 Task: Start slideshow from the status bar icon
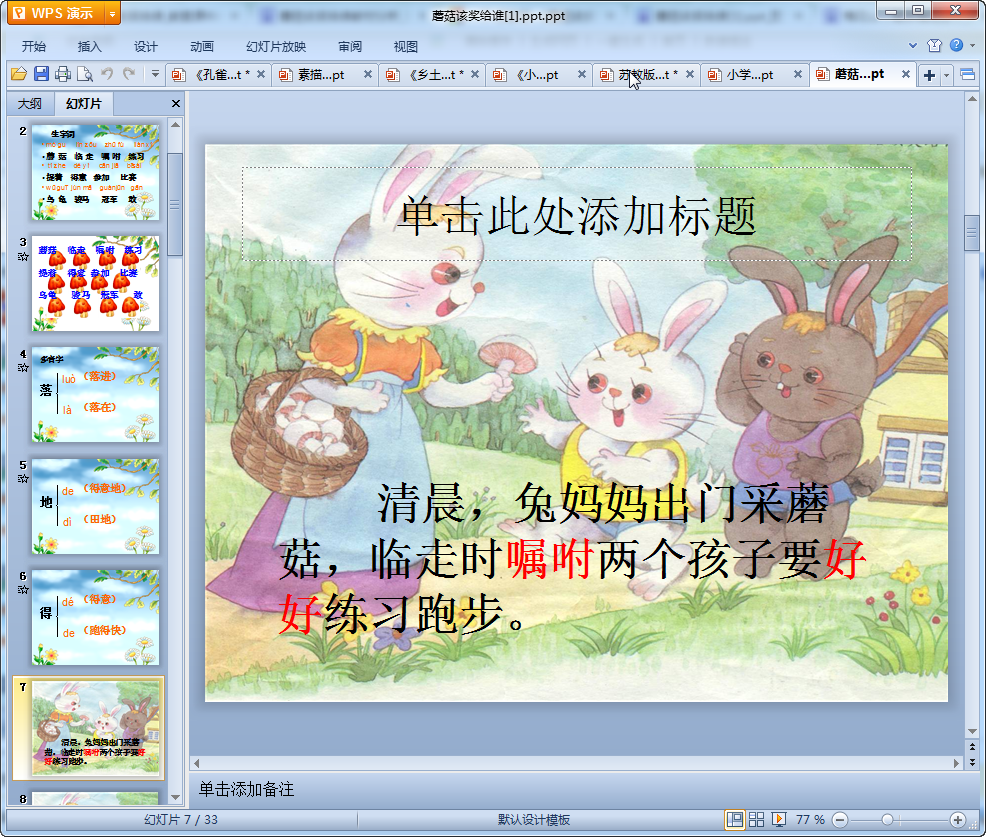[x=778, y=819]
